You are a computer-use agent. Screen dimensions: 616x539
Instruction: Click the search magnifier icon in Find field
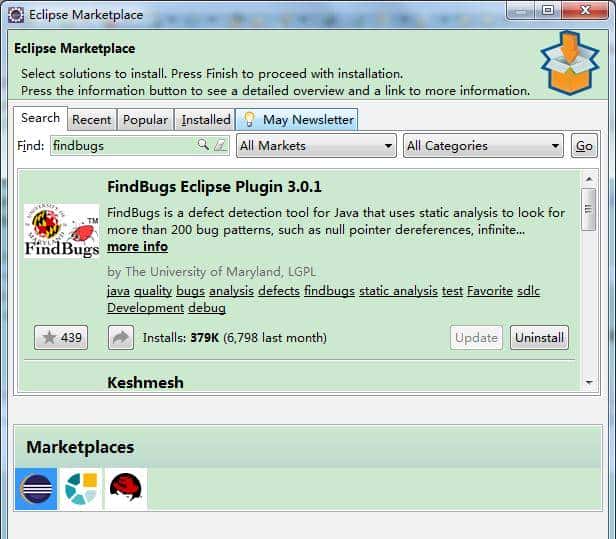204,146
